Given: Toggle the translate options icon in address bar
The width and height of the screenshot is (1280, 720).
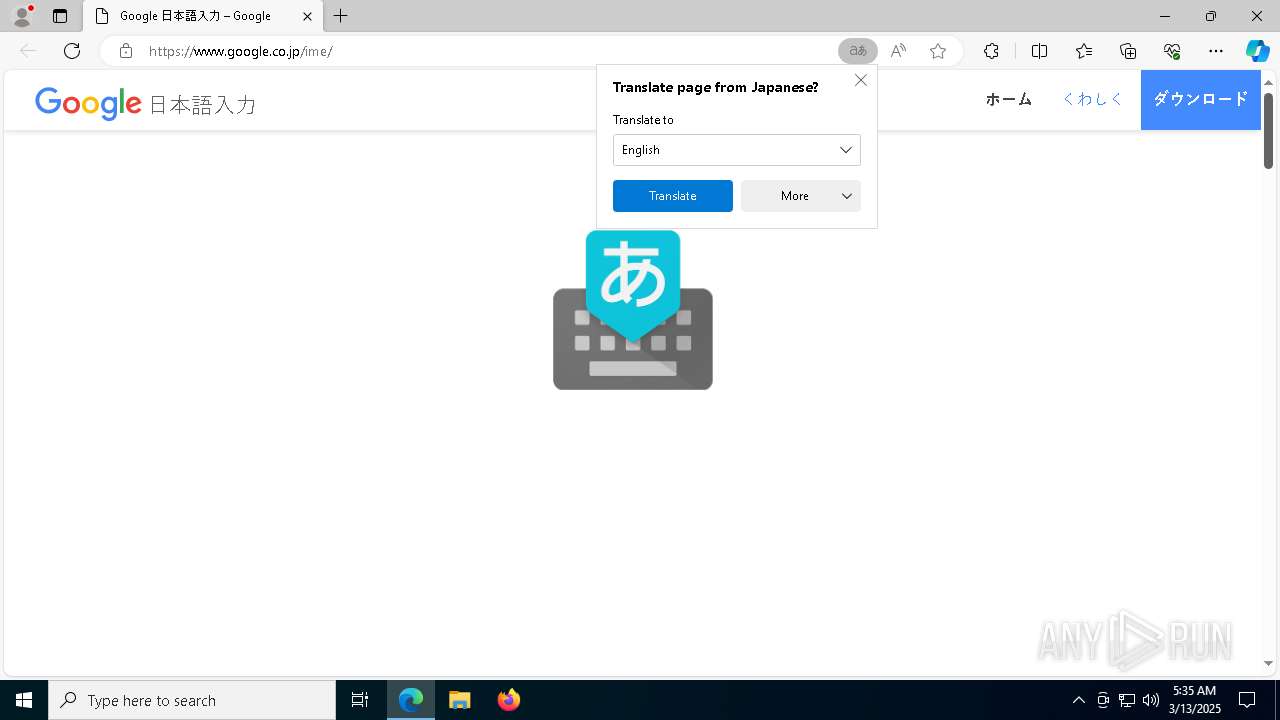Looking at the screenshot, I should click(858, 51).
